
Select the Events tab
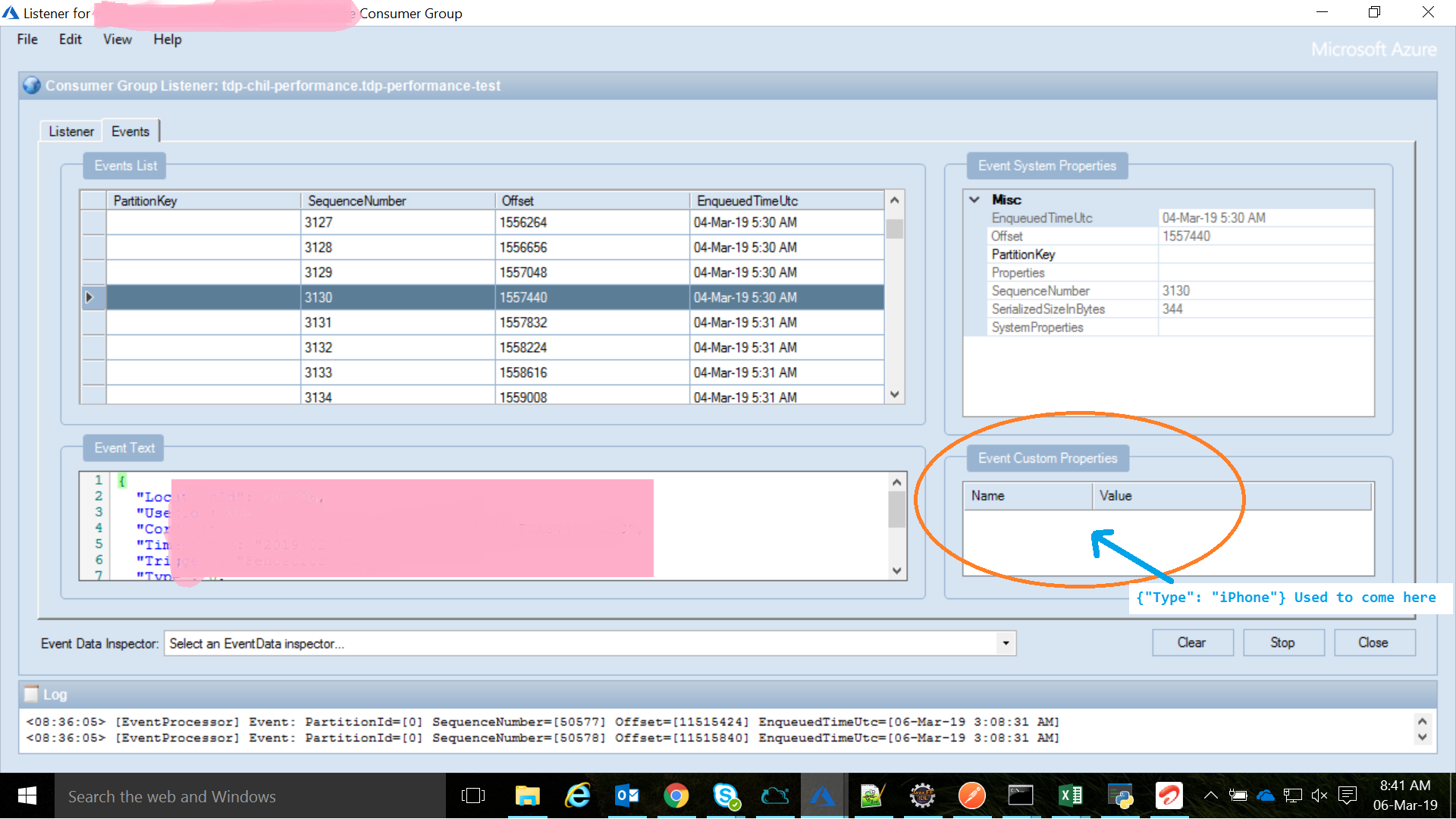pos(130,131)
